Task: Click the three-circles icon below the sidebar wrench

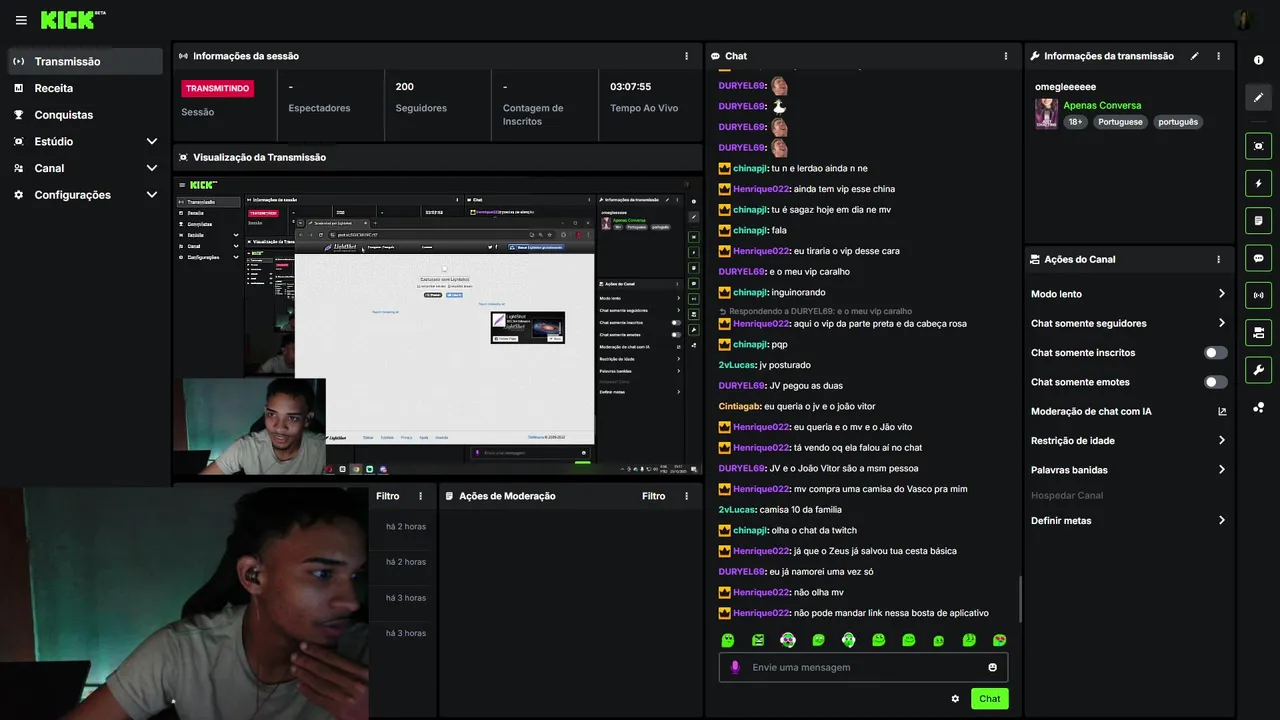Action: pos(1258,407)
